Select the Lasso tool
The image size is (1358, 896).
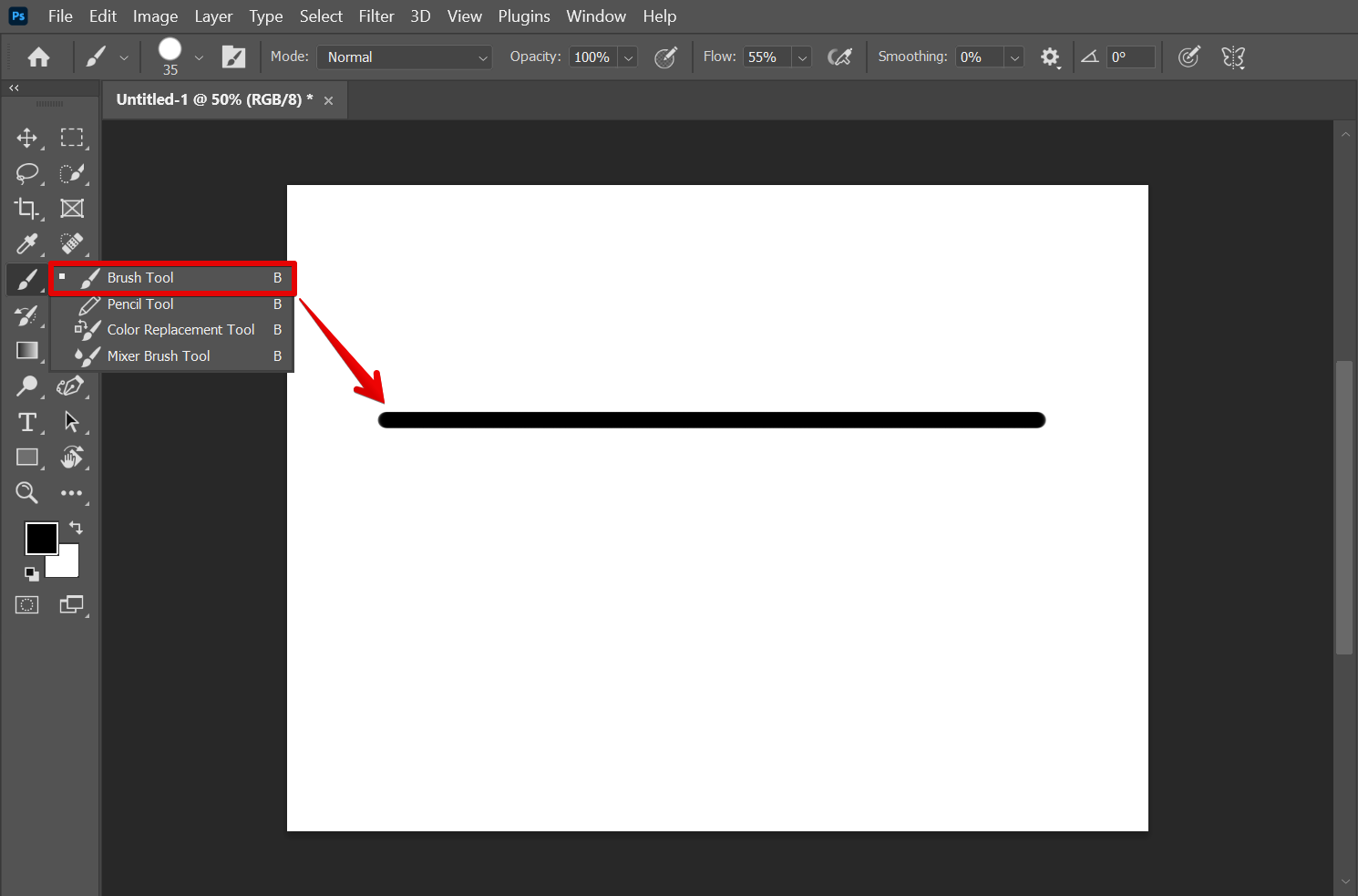pyautogui.click(x=26, y=173)
